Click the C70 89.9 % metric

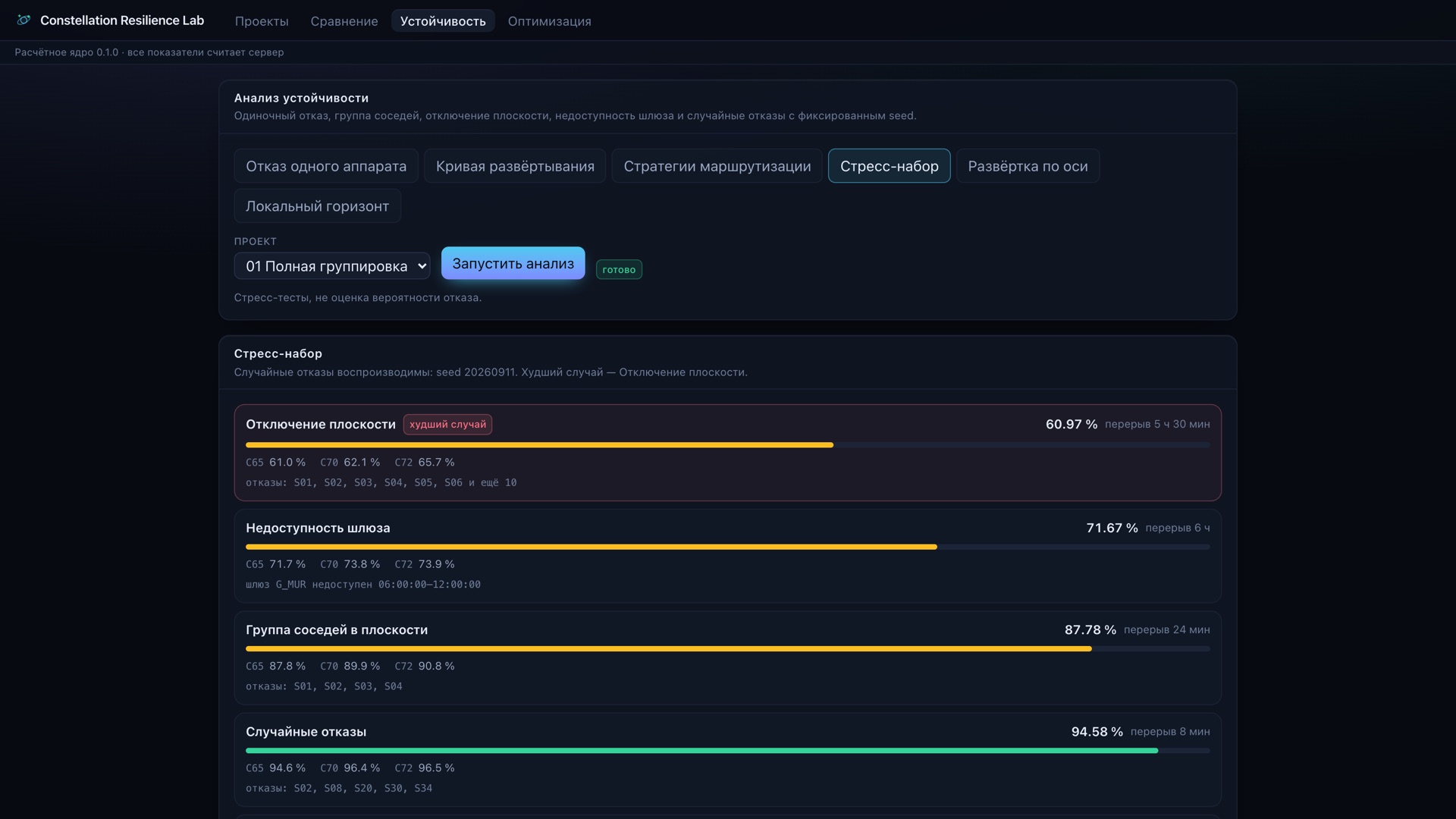point(350,667)
